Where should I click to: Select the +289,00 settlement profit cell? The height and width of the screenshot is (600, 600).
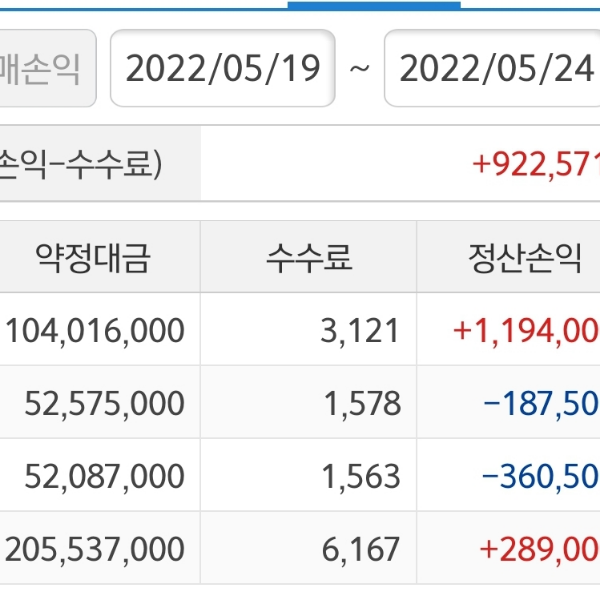pos(539,549)
